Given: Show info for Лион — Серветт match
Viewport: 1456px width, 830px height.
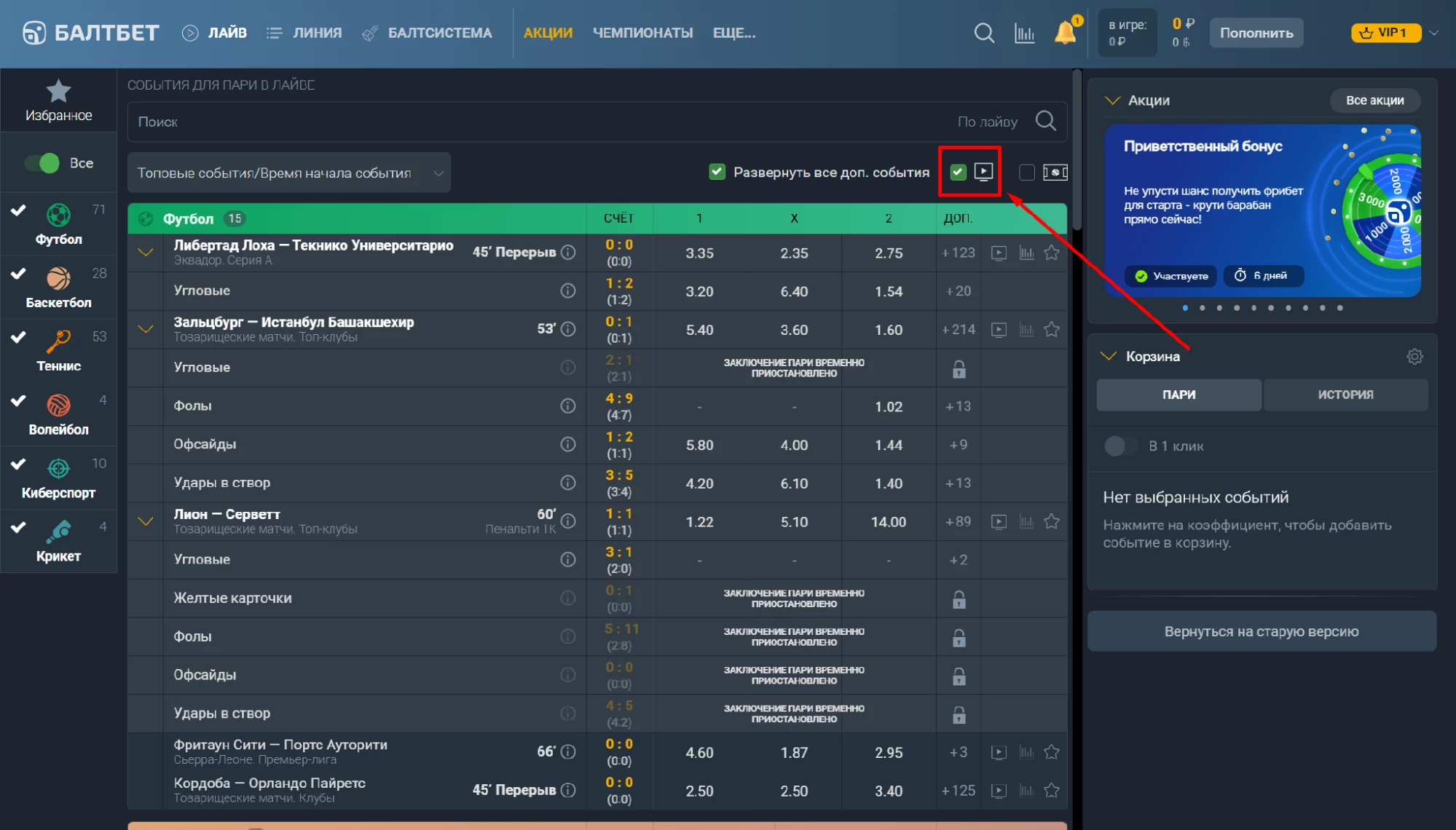Looking at the screenshot, I should coord(568,521).
